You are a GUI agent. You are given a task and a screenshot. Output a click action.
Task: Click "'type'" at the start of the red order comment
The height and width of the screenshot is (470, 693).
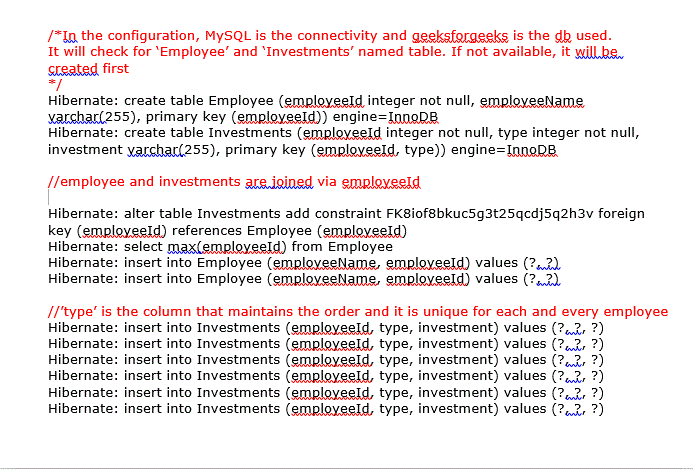click(x=80, y=312)
